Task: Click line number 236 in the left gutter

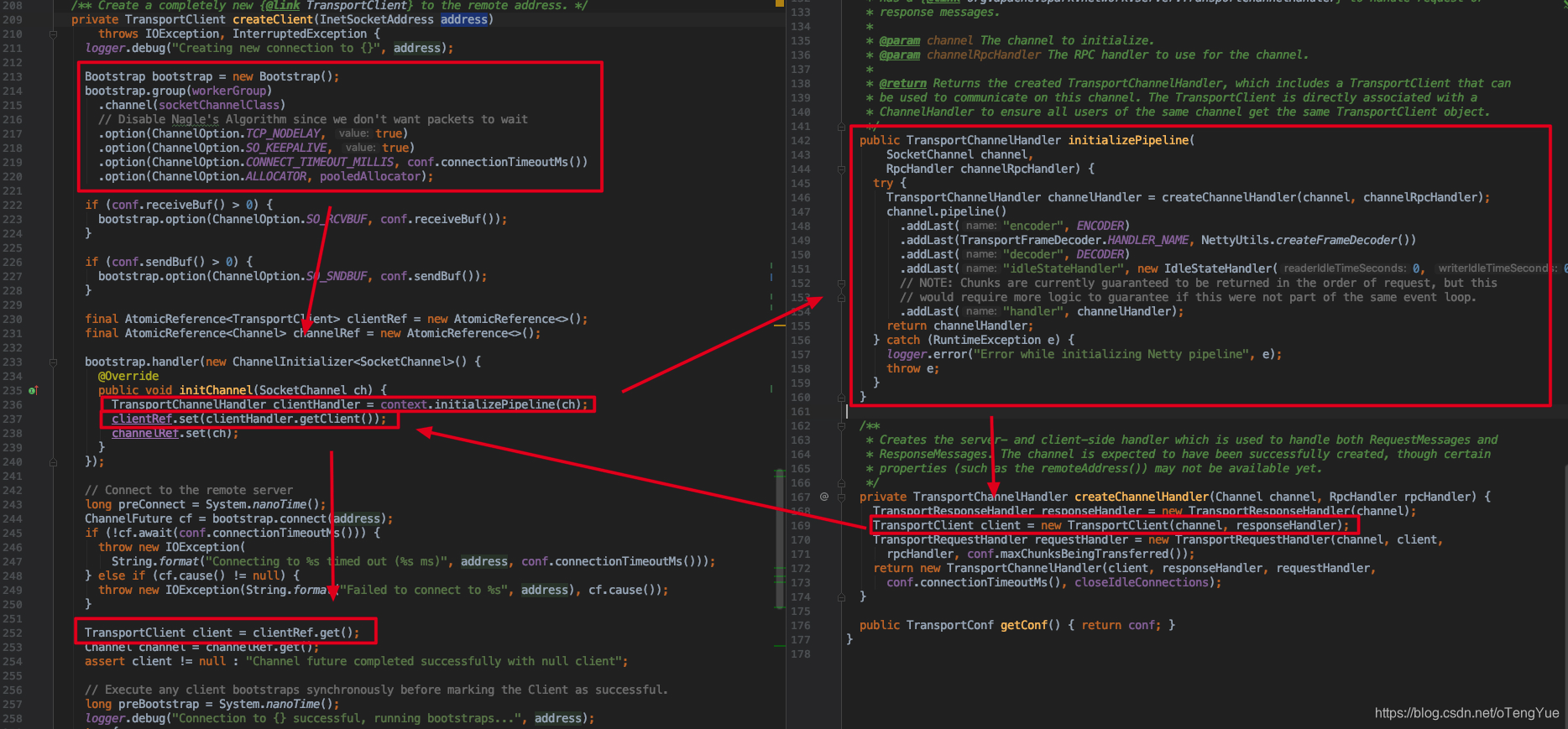Action: (x=13, y=404)
